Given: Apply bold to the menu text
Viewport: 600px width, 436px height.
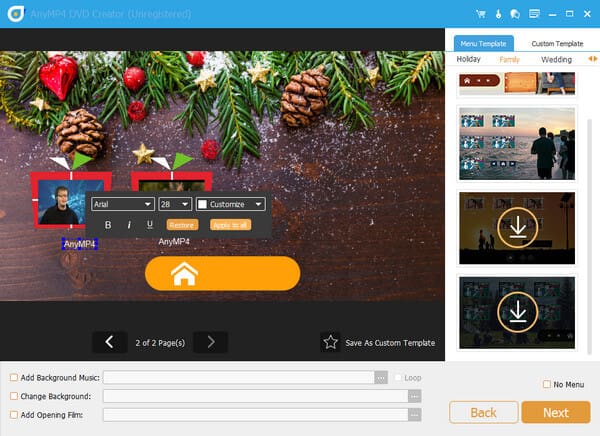Looking at the screenshot, I should pos(108,225).
